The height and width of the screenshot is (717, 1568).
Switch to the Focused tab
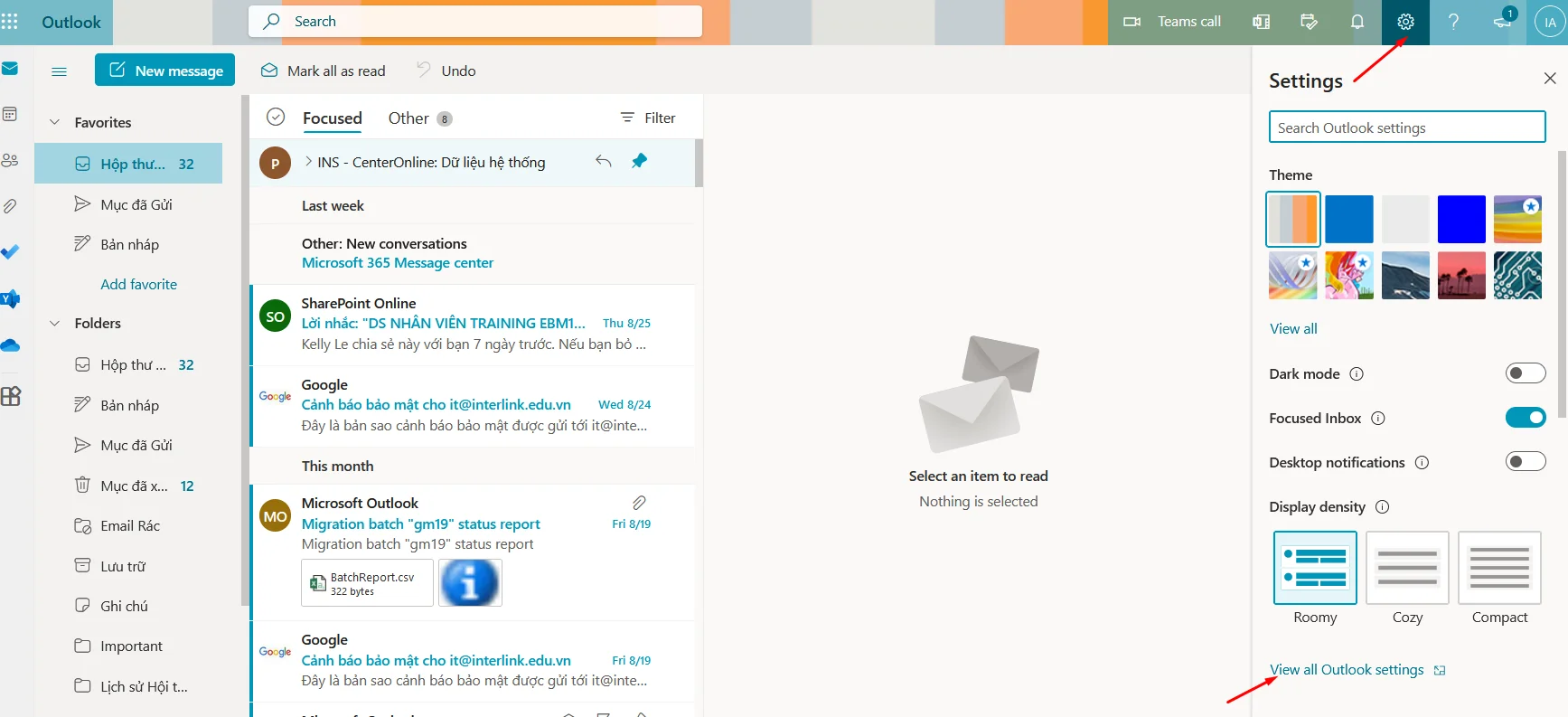coord(333,118)
